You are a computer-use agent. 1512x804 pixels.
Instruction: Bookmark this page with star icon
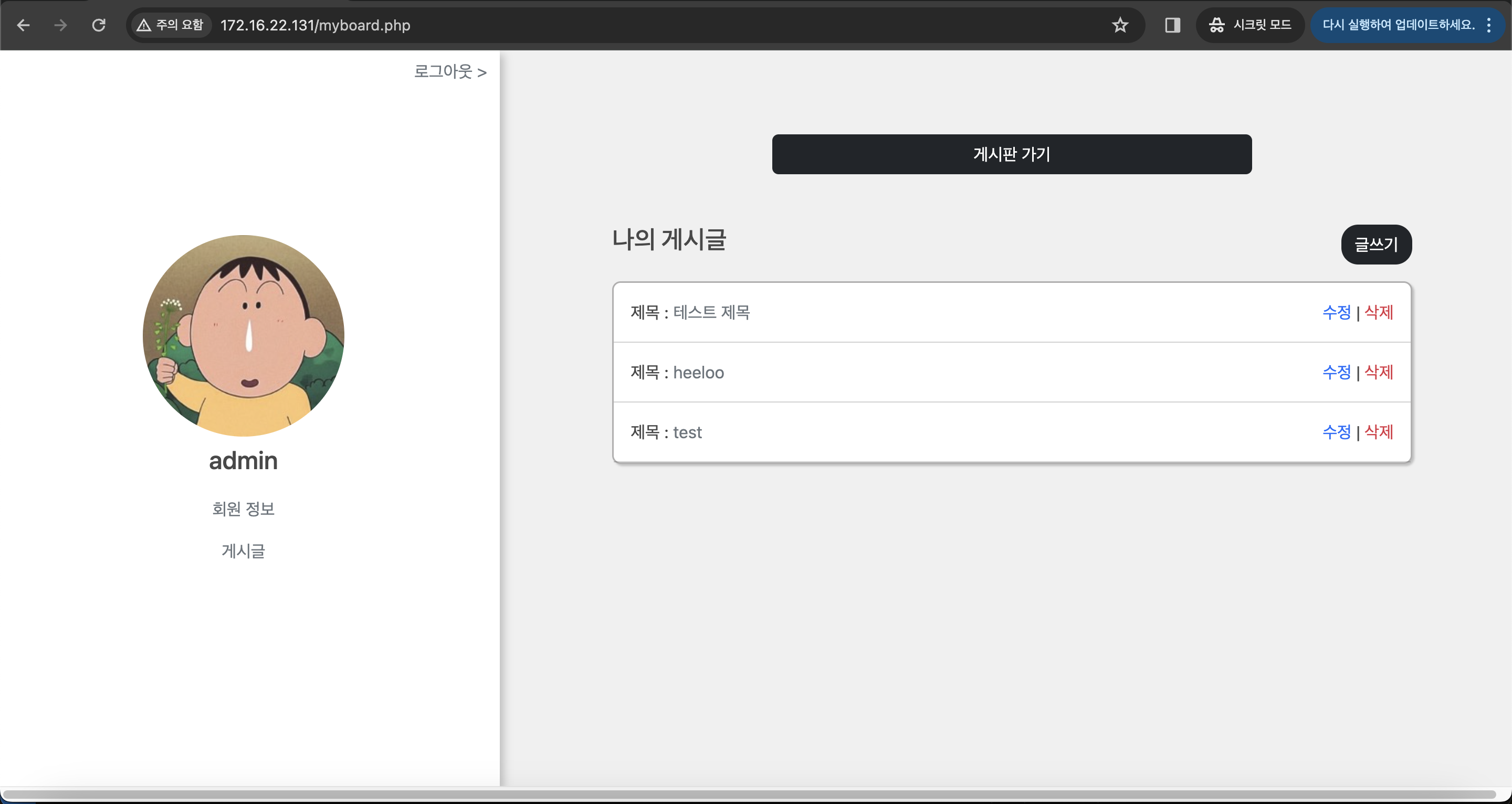tap(1120, 25)
